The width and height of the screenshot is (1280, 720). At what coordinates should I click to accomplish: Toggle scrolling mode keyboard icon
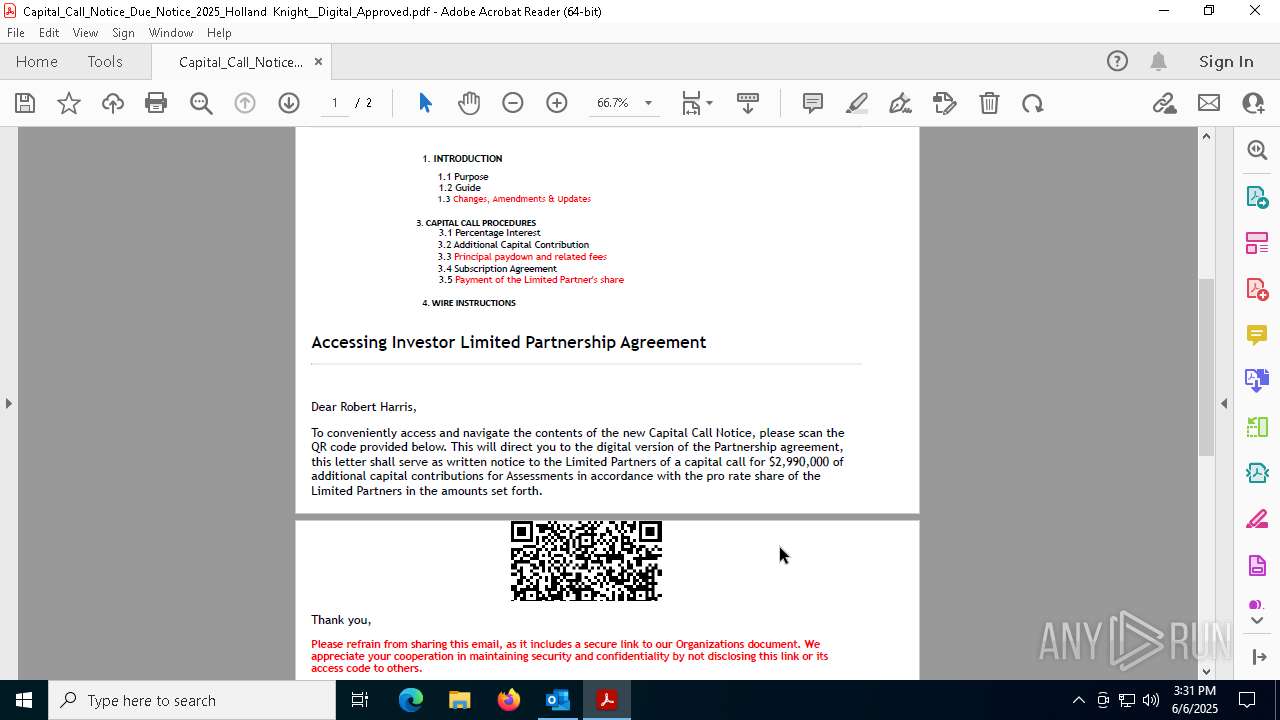click(x=748, y=103)
